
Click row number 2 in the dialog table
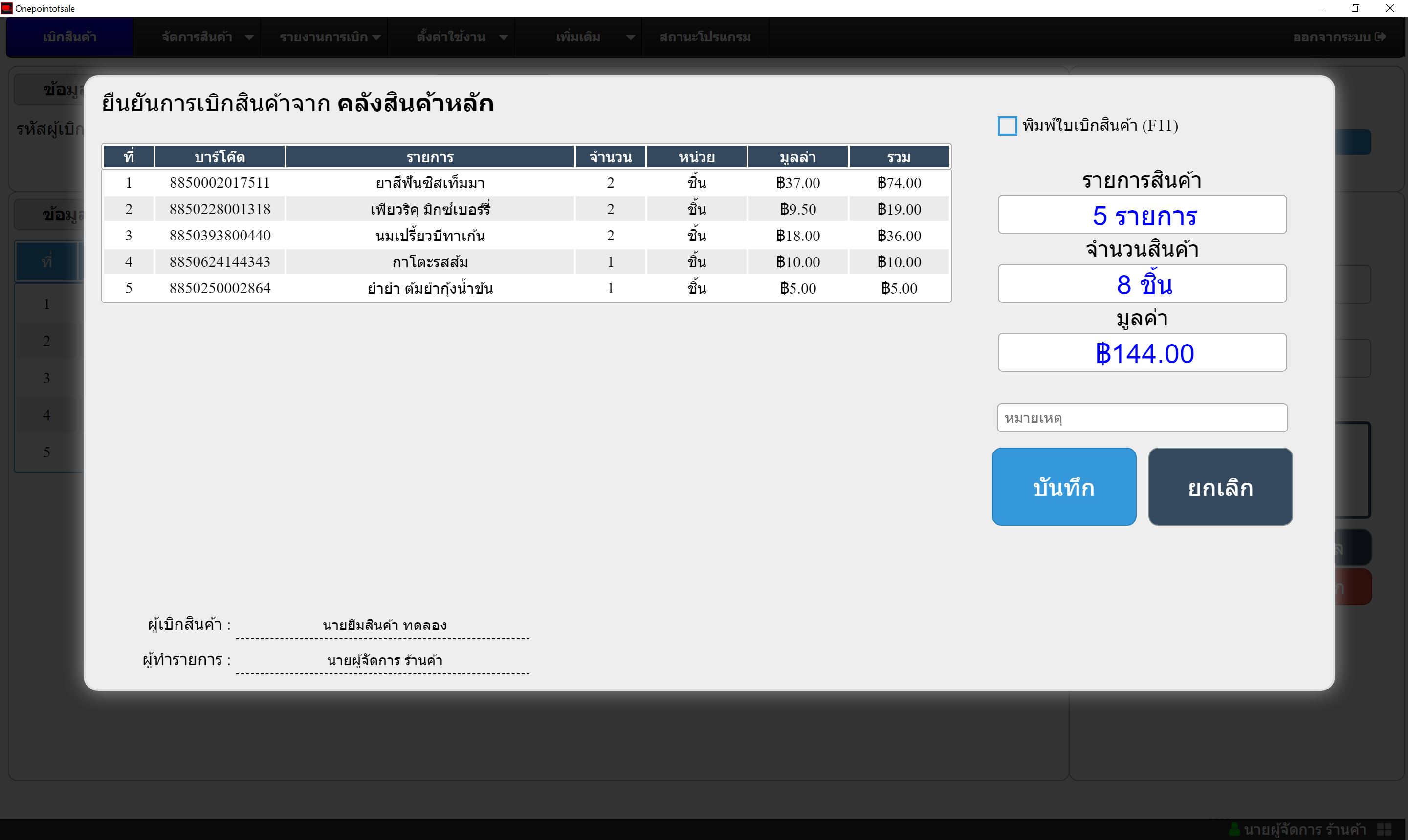(129, 209)
